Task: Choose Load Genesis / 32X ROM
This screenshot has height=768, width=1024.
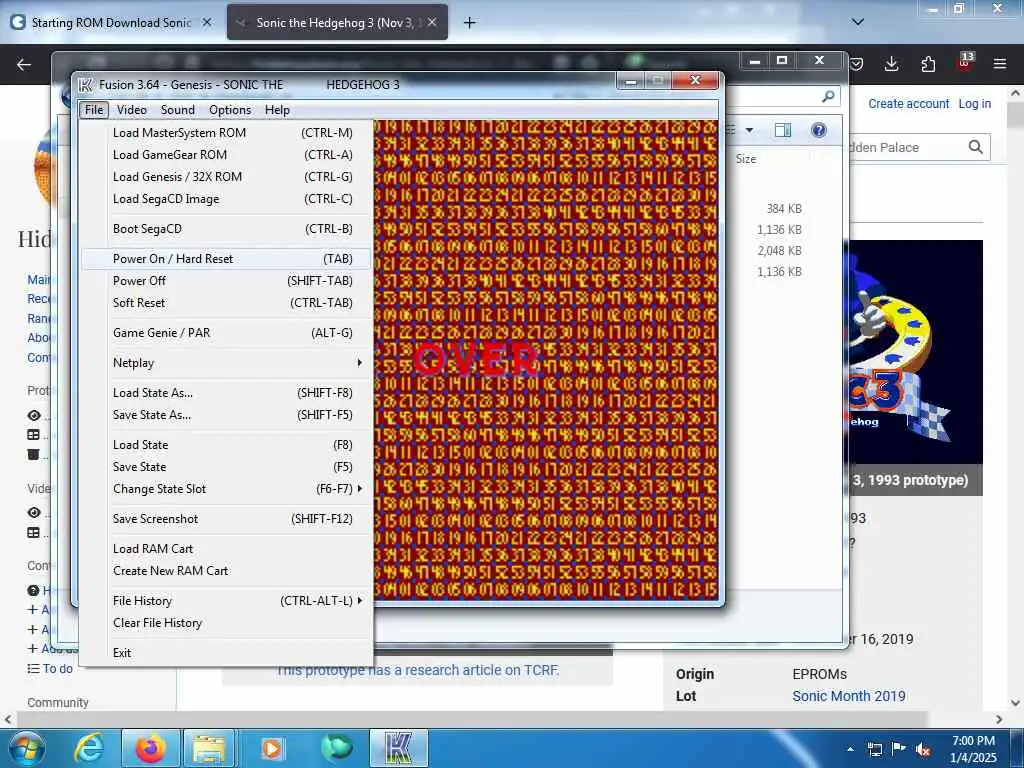Action: (226, 177)
